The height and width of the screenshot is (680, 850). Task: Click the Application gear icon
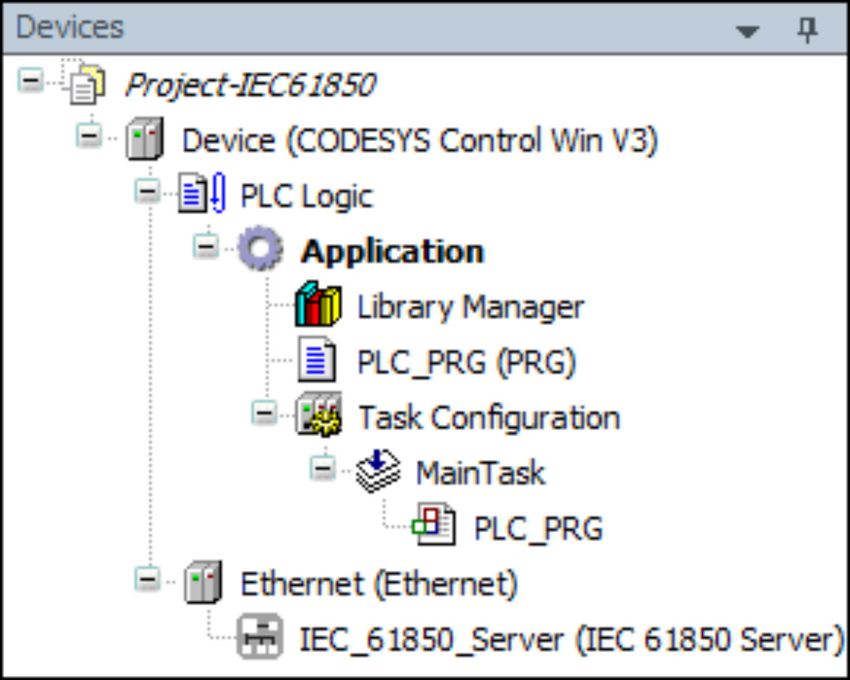261,248
